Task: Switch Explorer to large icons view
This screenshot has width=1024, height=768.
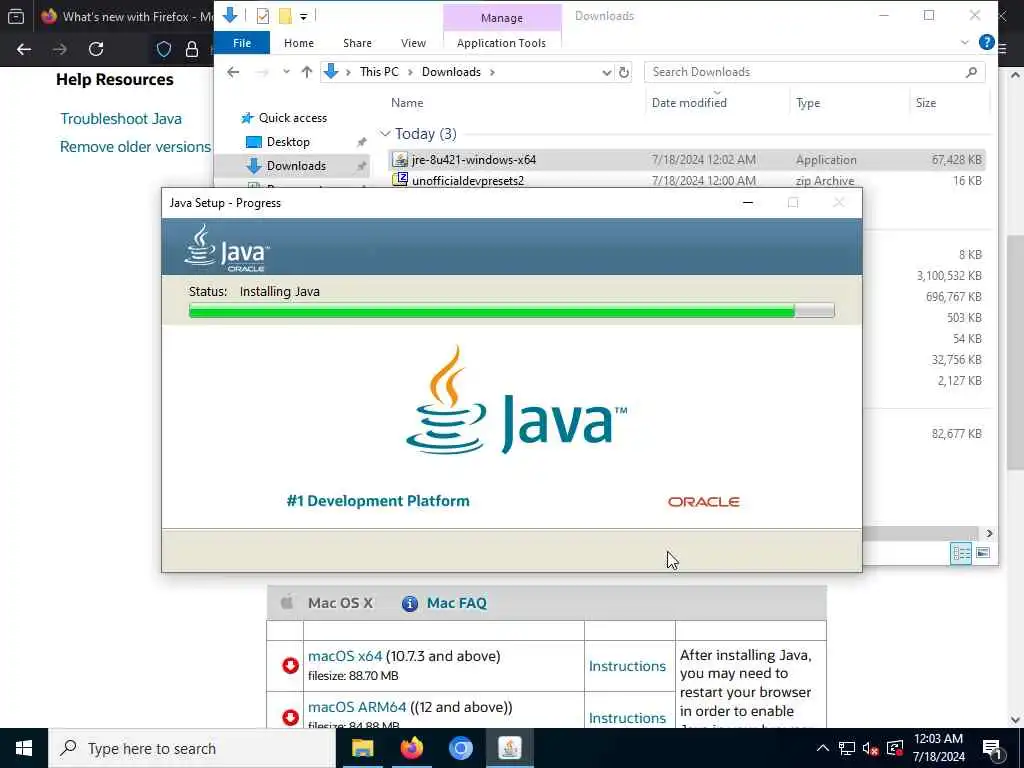Action: [983, 554]
